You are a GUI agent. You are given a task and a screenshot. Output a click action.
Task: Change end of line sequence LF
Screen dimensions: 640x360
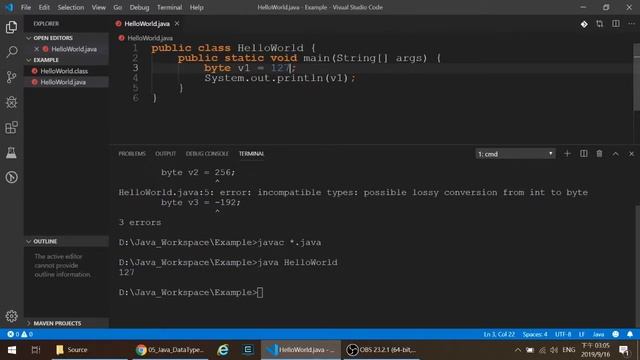(581, 334)
